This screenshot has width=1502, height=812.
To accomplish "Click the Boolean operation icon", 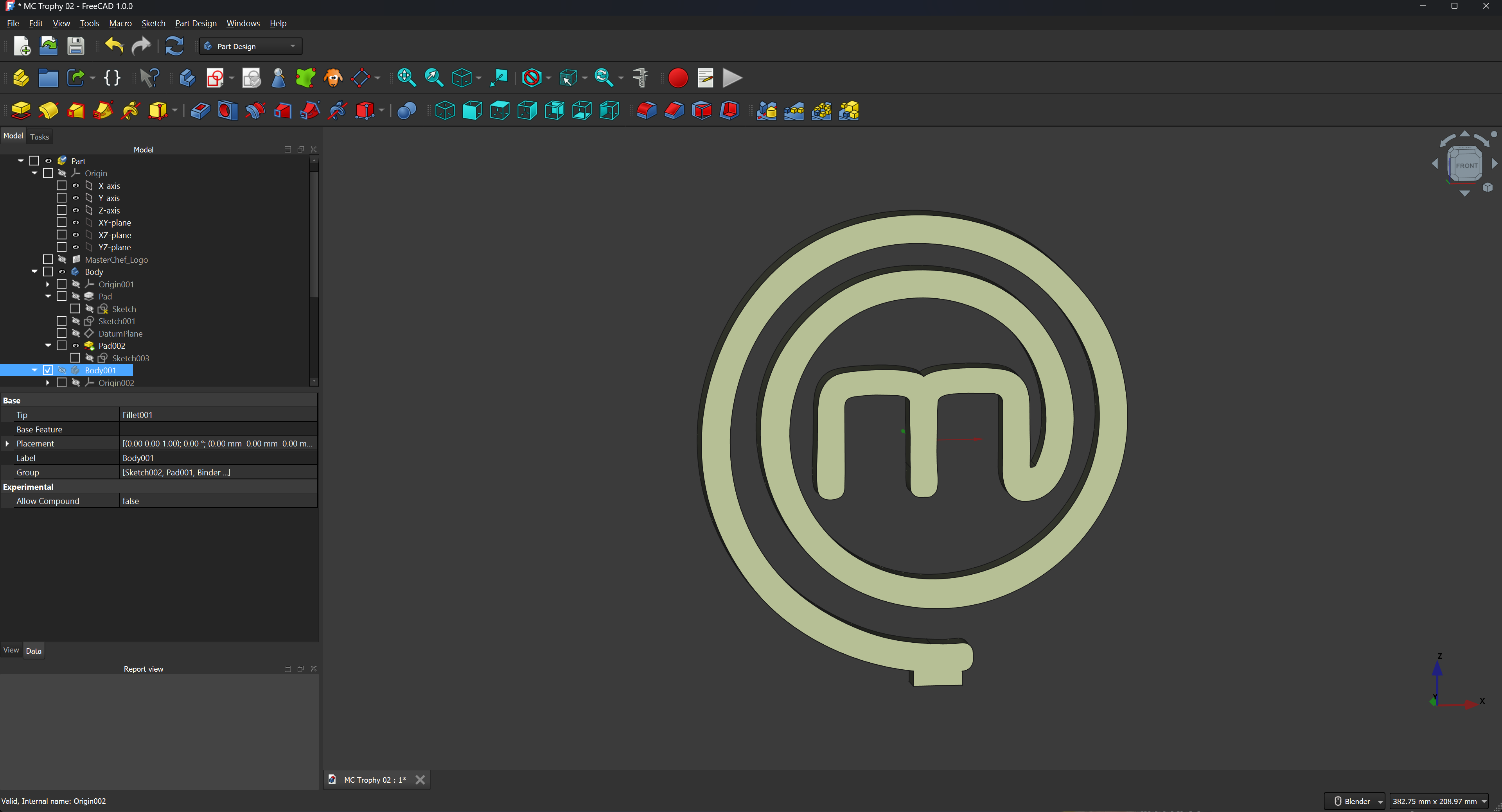I will coord(406,110).
